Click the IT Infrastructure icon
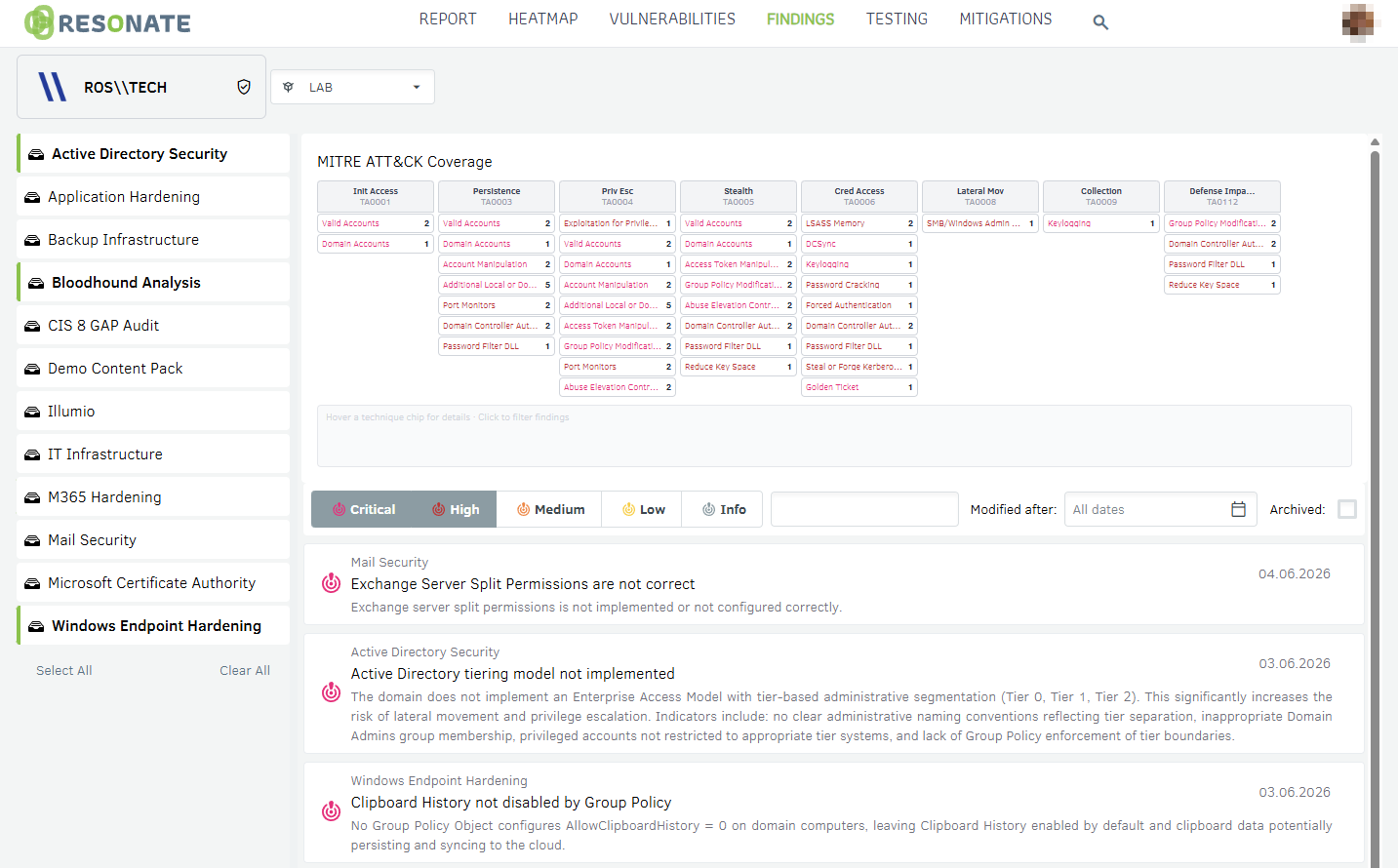Viewport: 1398px width, 868px height. (x=32, y=454)
